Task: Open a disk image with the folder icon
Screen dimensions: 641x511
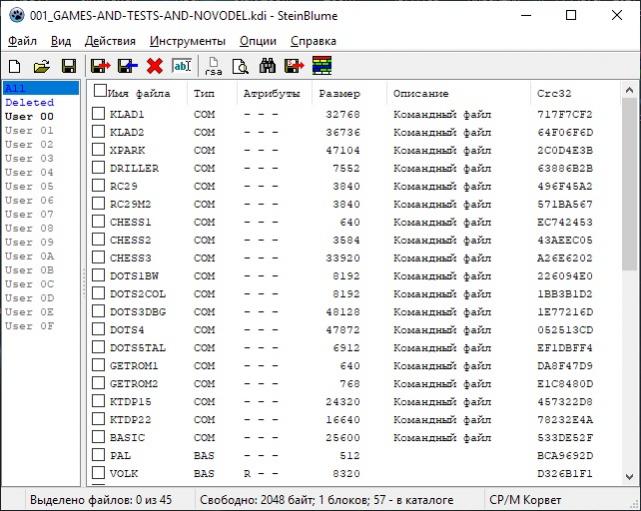Action: (41, 66)
